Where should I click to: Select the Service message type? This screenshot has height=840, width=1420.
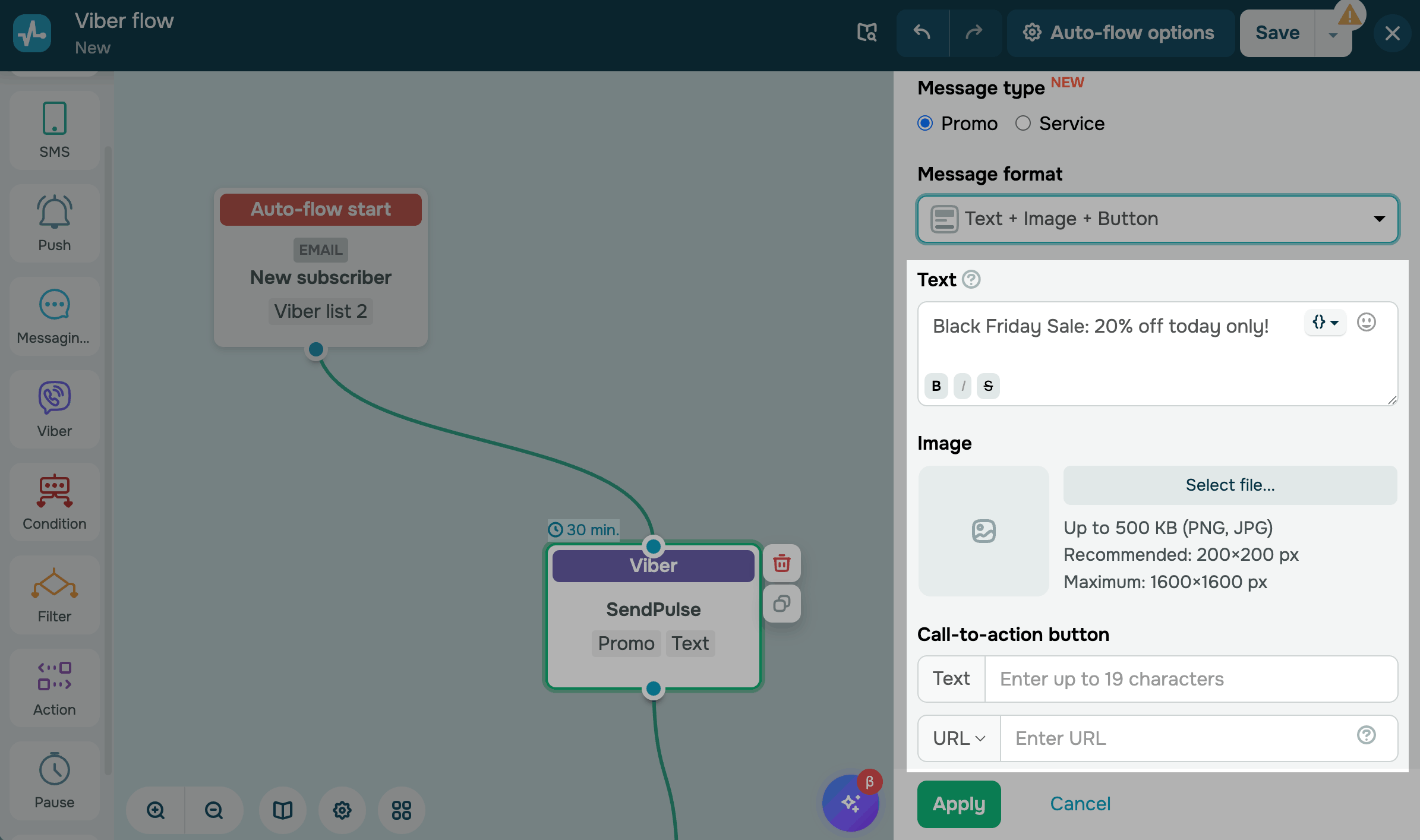1023,124
